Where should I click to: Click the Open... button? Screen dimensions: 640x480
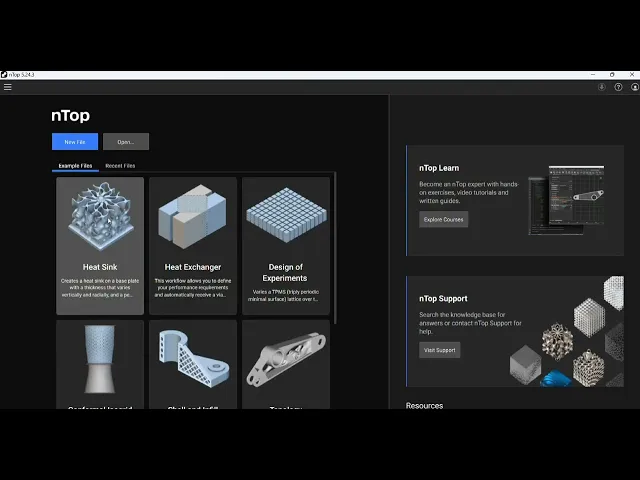(x=126, y=142)
